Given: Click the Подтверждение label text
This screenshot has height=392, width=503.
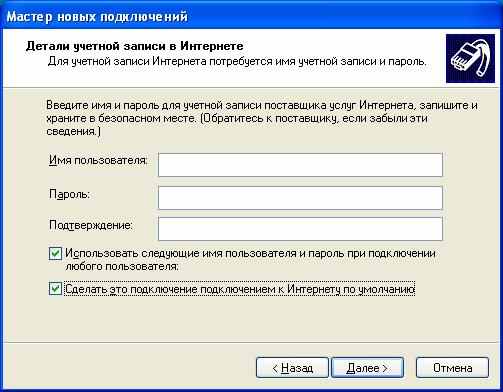Looking at the screenshot, I should pyautogui.click(x=91, y=225).
